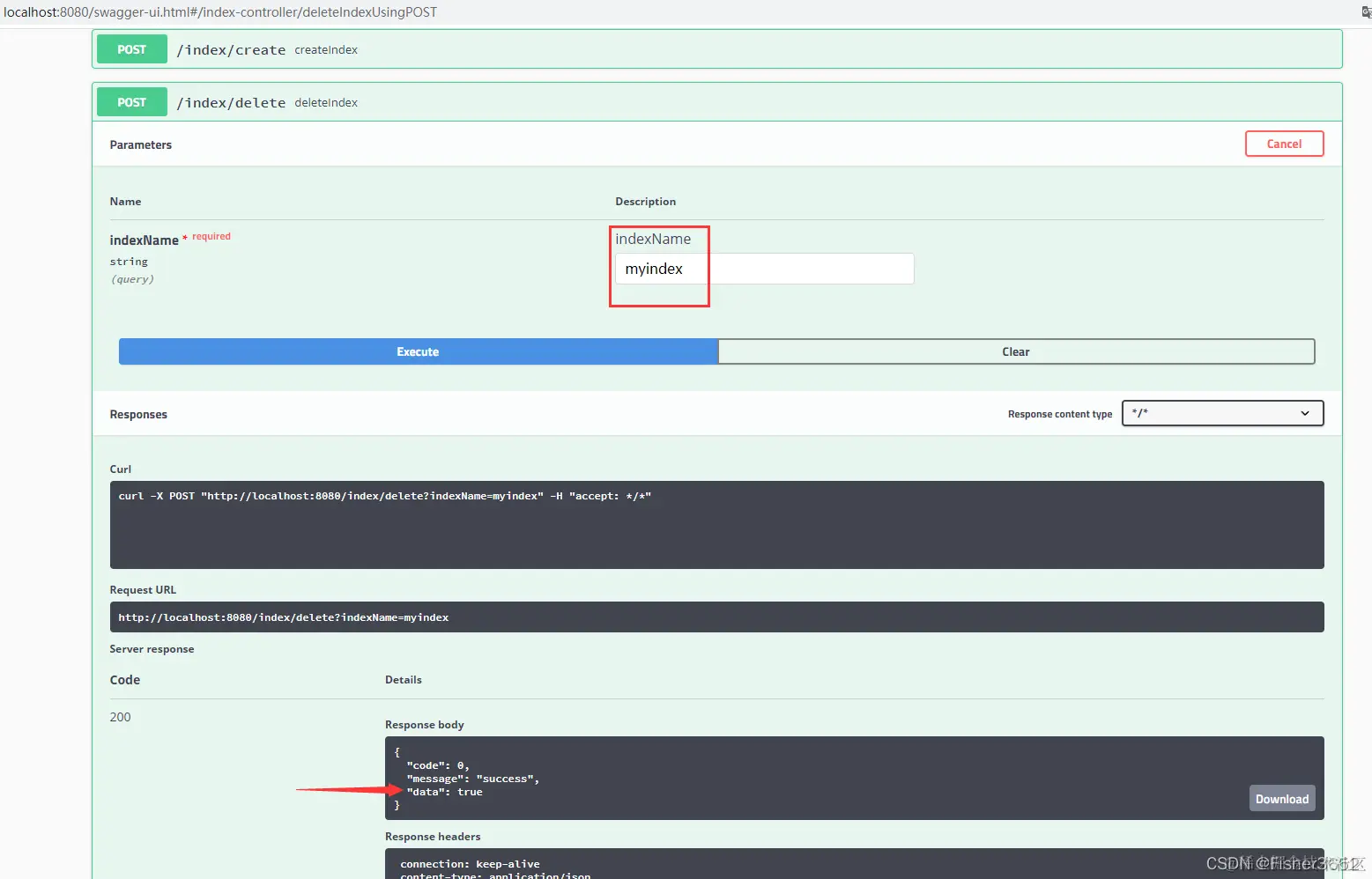
Task: Click the icon at the right end of the address bar
Action: pyautogui.click(x=1366, y=12)
